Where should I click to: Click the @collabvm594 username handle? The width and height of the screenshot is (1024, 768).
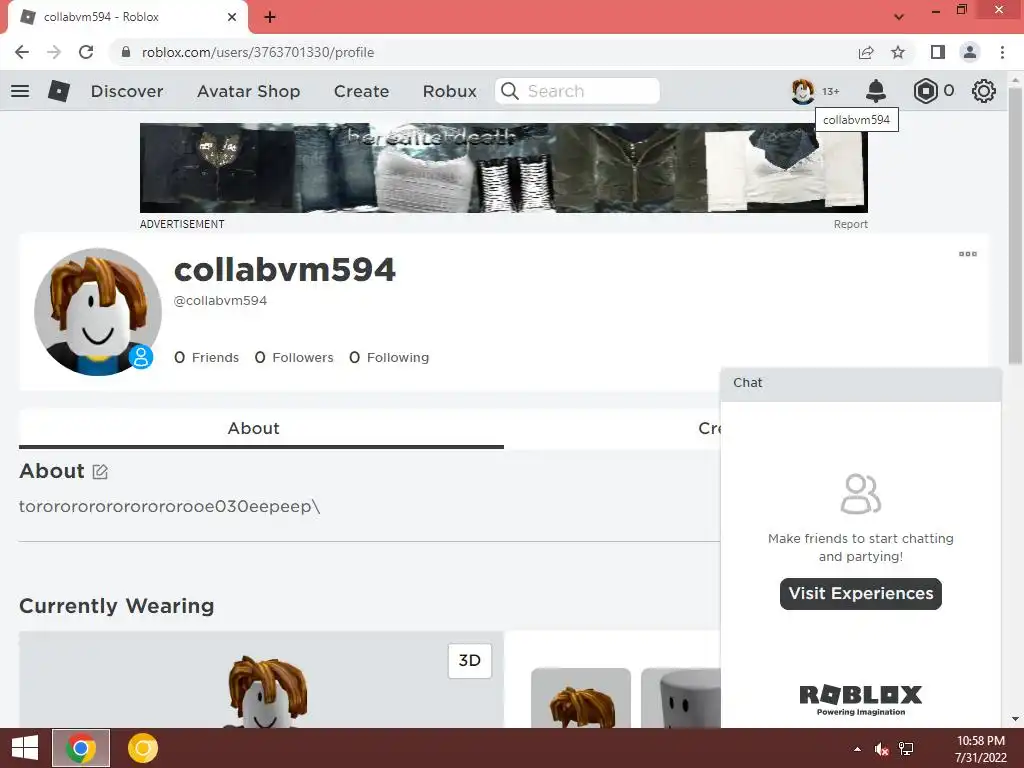[x=220, y=300]
